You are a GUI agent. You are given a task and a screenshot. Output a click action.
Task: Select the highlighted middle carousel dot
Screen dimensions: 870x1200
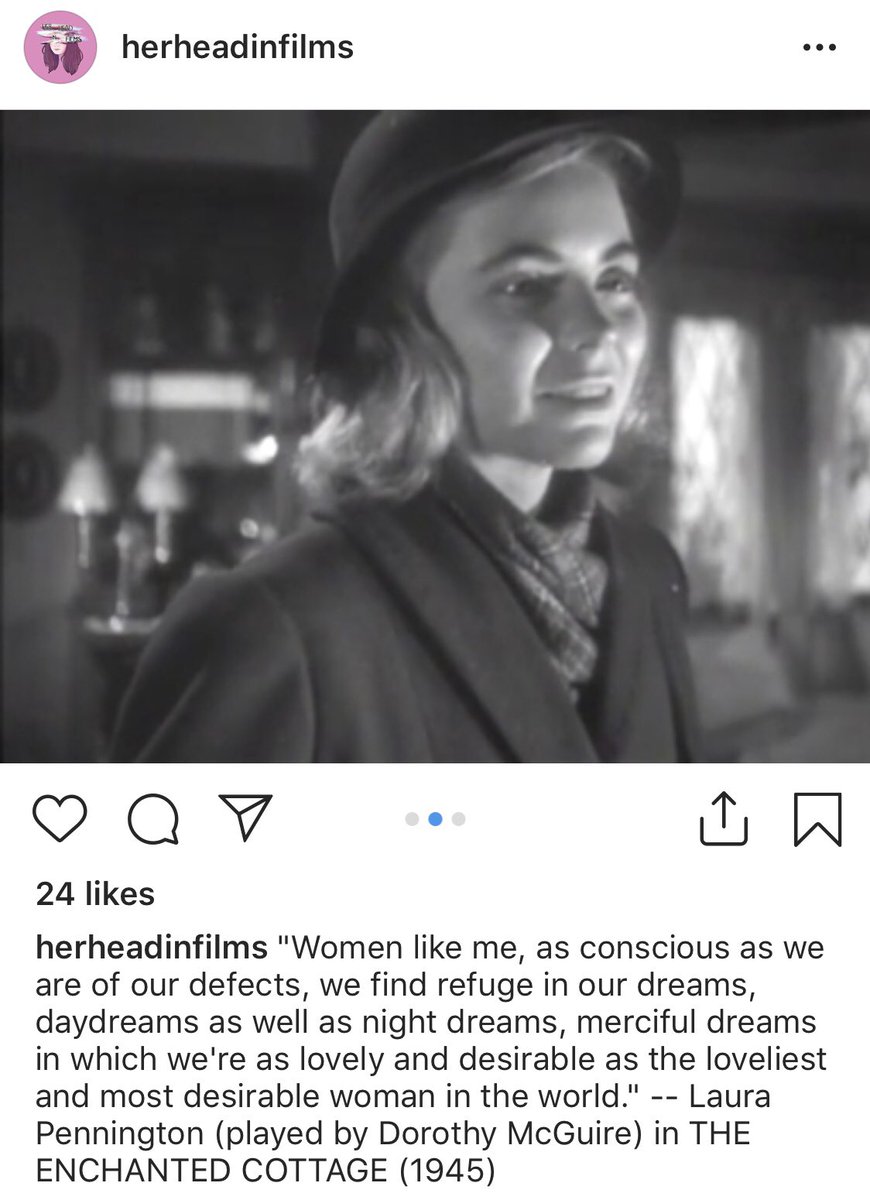435,819
